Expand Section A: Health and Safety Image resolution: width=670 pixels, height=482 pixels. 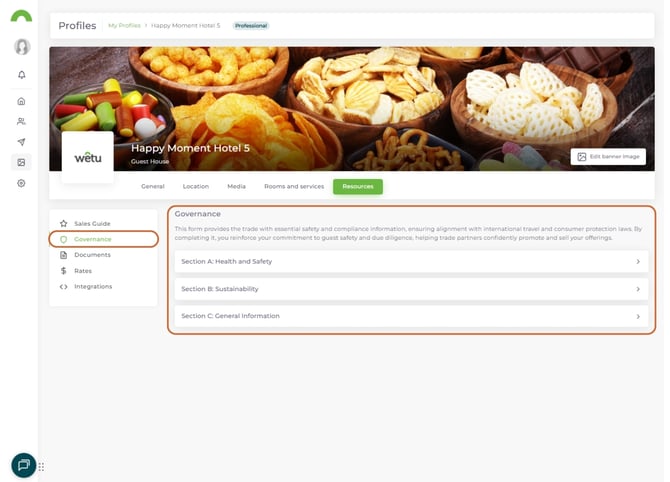click(411, 262)
